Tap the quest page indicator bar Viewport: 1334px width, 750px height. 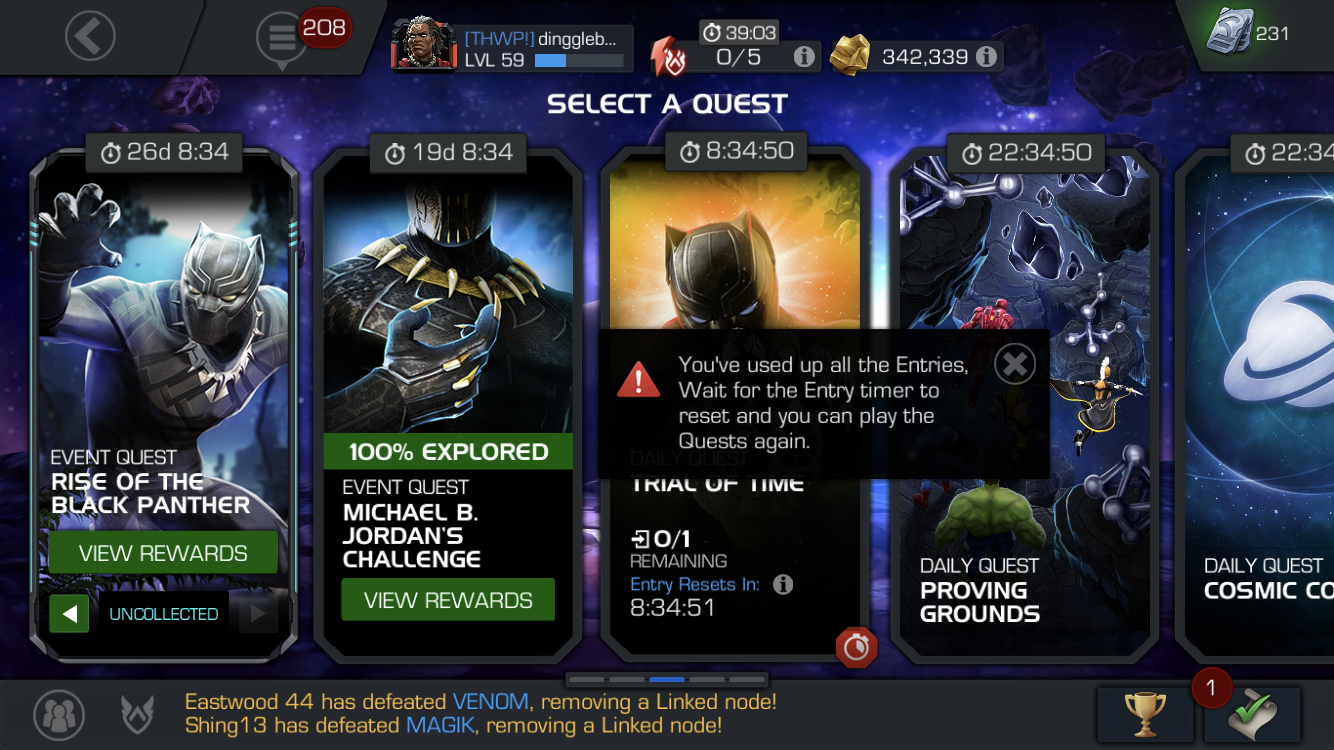coord(667,679)
